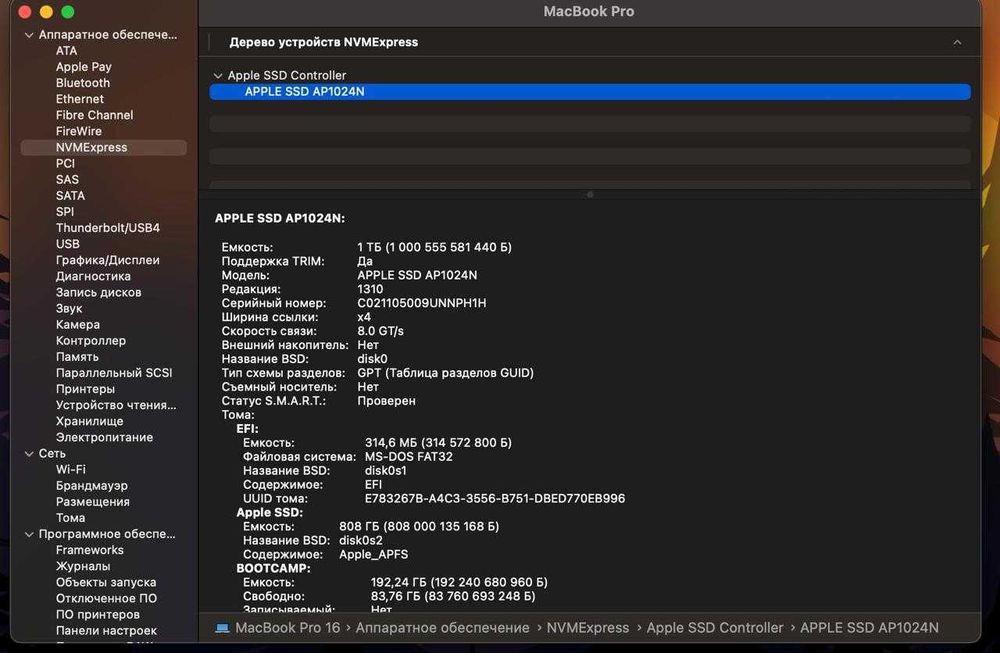Open Электропитание in the sidebar

coord(105,437)
